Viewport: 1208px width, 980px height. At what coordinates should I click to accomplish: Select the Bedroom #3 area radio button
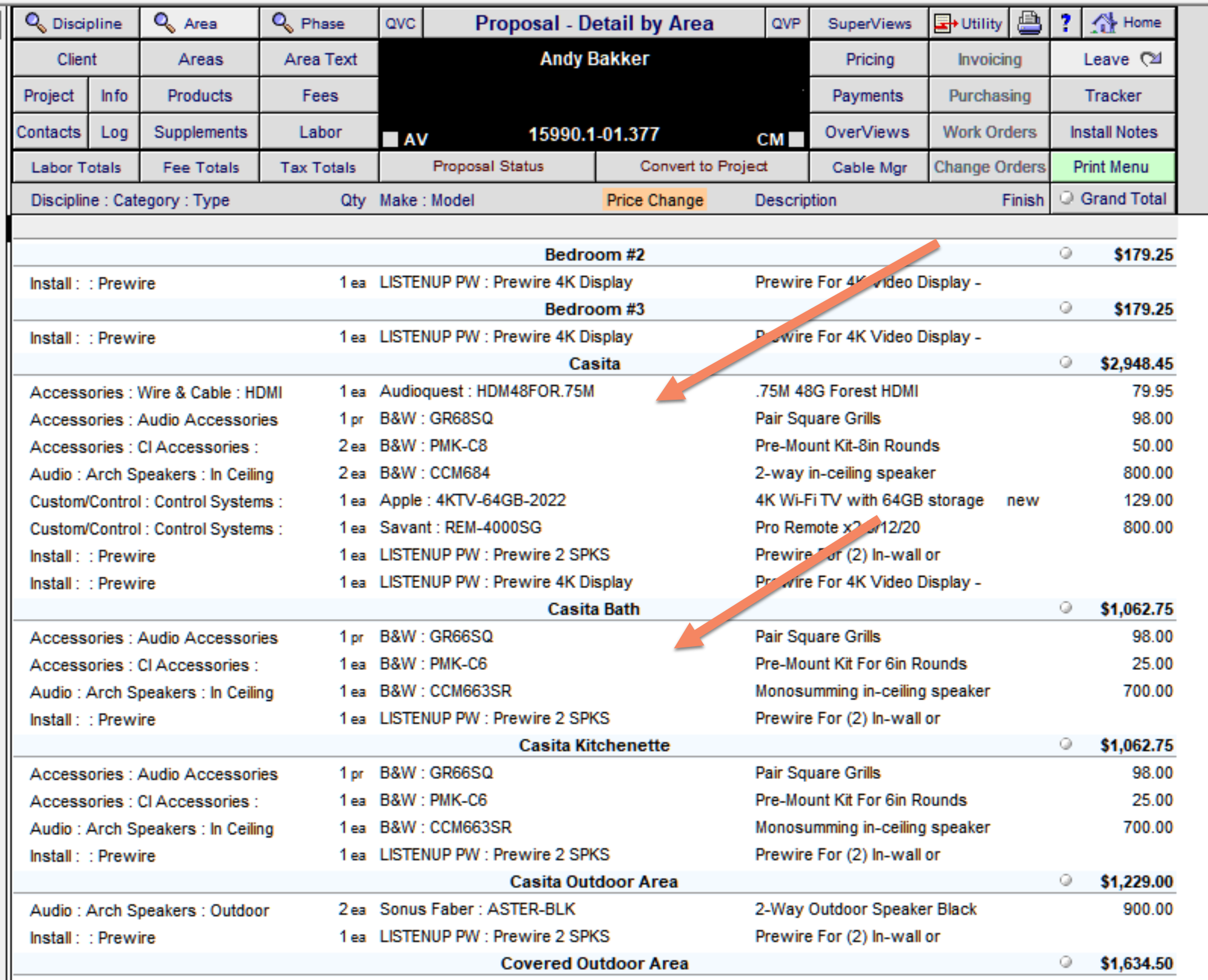[x=1066, y=308]
